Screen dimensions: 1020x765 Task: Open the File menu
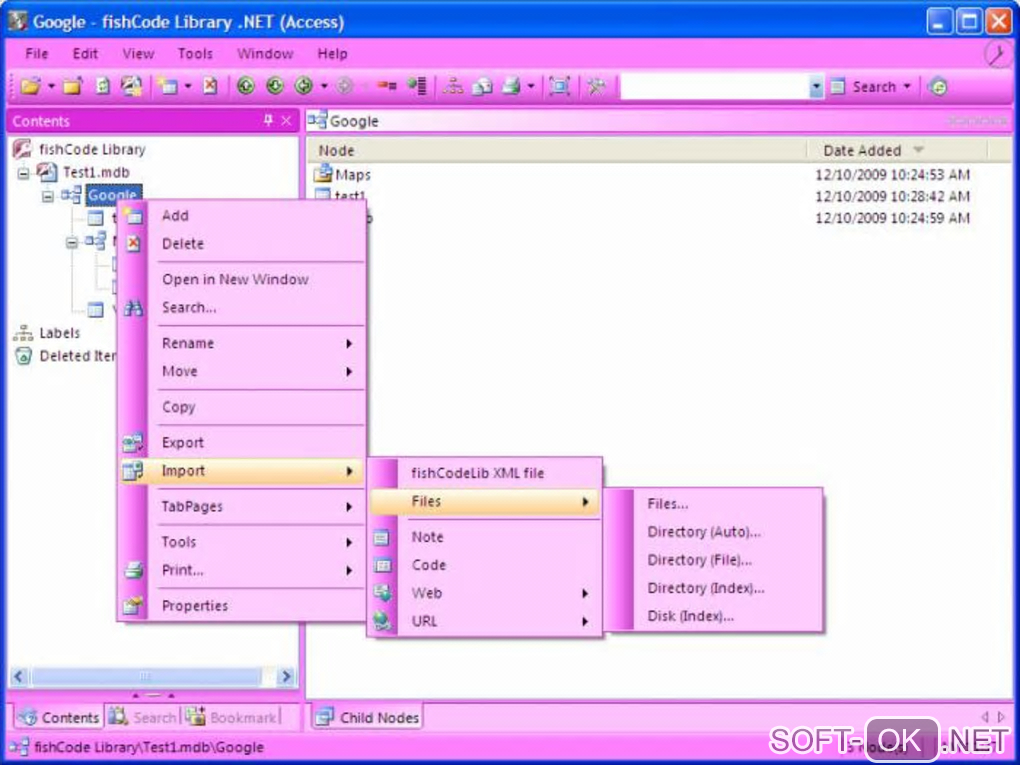click(x=36, y=54)
